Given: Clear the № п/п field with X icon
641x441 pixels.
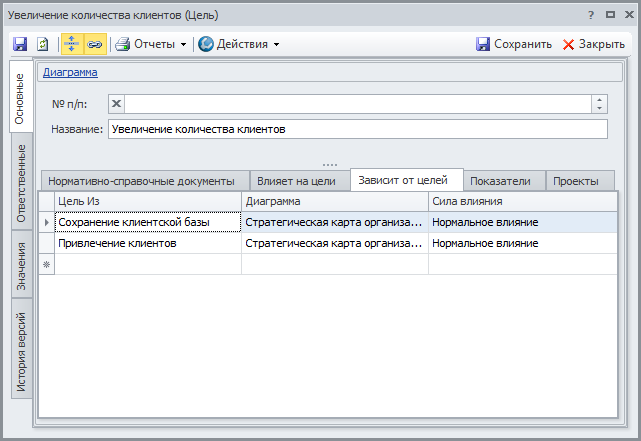Looking at the screenshot, I should 116,104.
